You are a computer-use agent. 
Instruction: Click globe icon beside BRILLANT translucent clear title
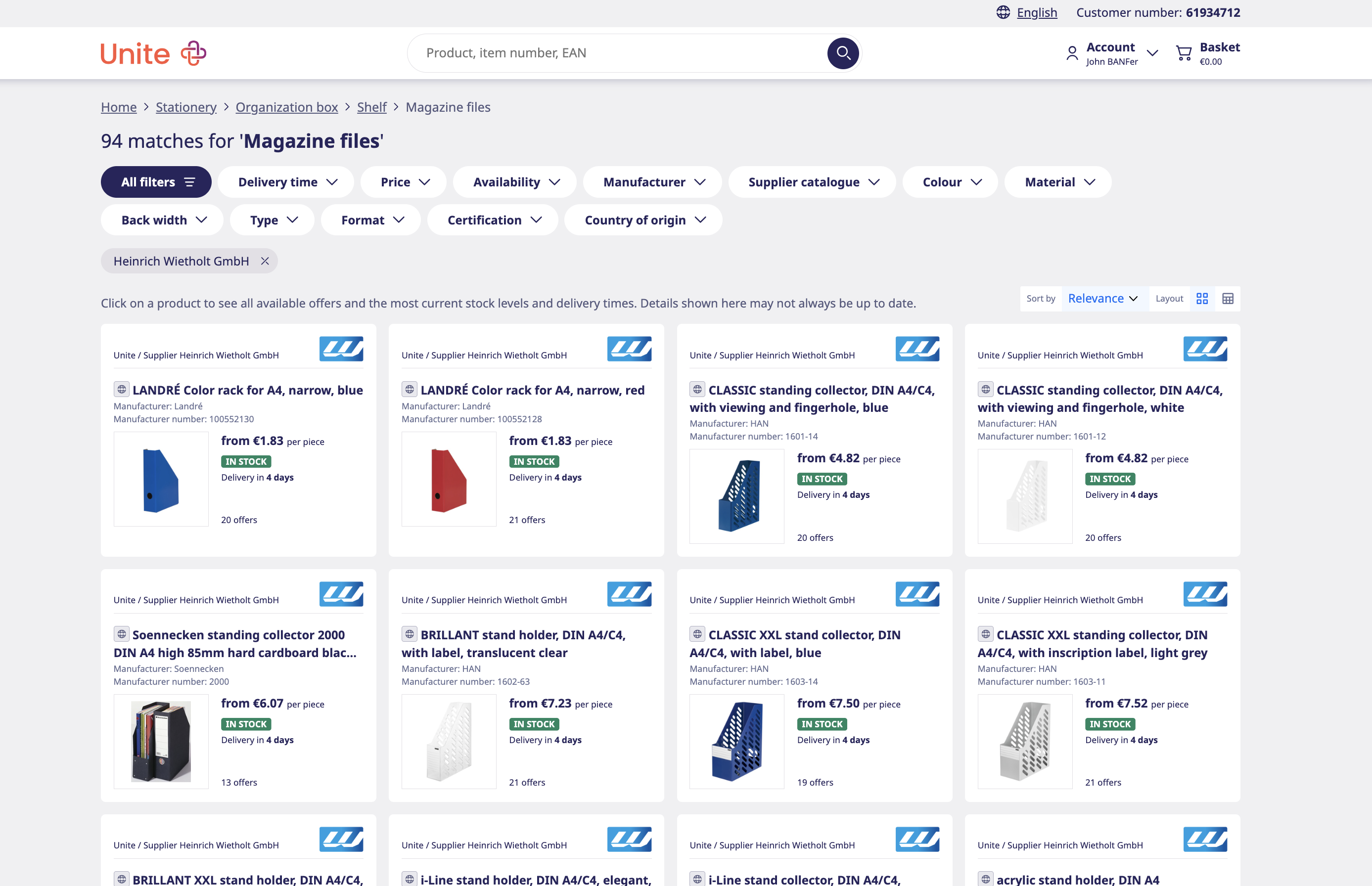click(x=409, y=634)
